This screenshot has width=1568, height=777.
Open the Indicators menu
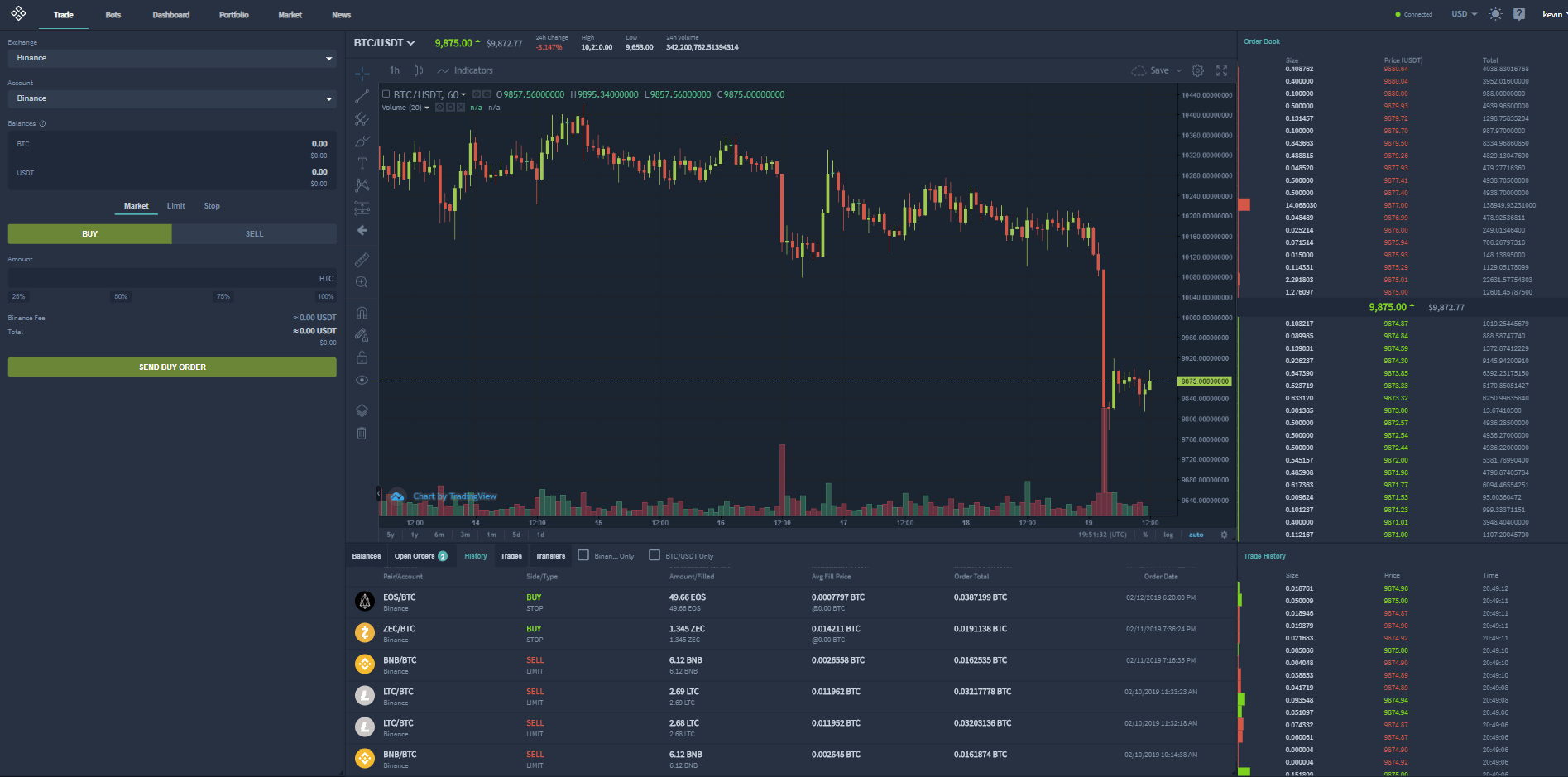click(465, 70)
